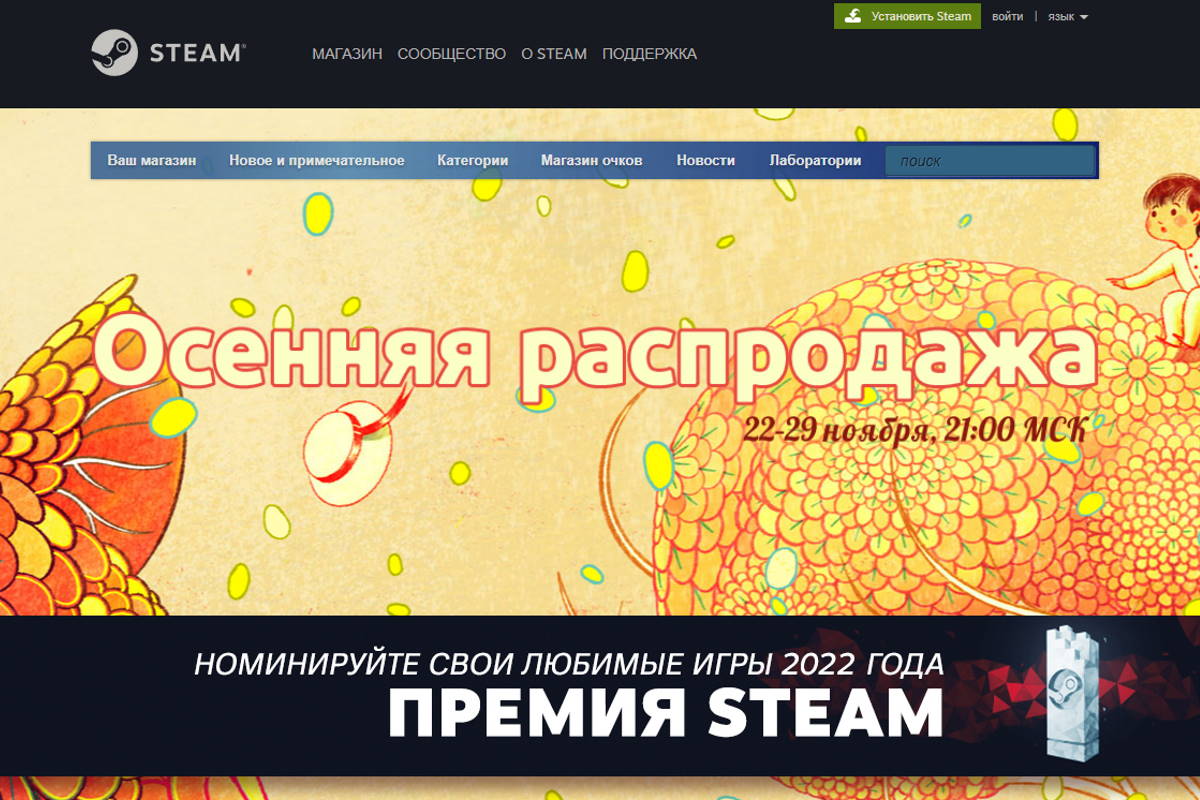Expand the Категории dropdown
Image resolution: width=1200 pixels, height=800 pixels.
pos(472,161)
